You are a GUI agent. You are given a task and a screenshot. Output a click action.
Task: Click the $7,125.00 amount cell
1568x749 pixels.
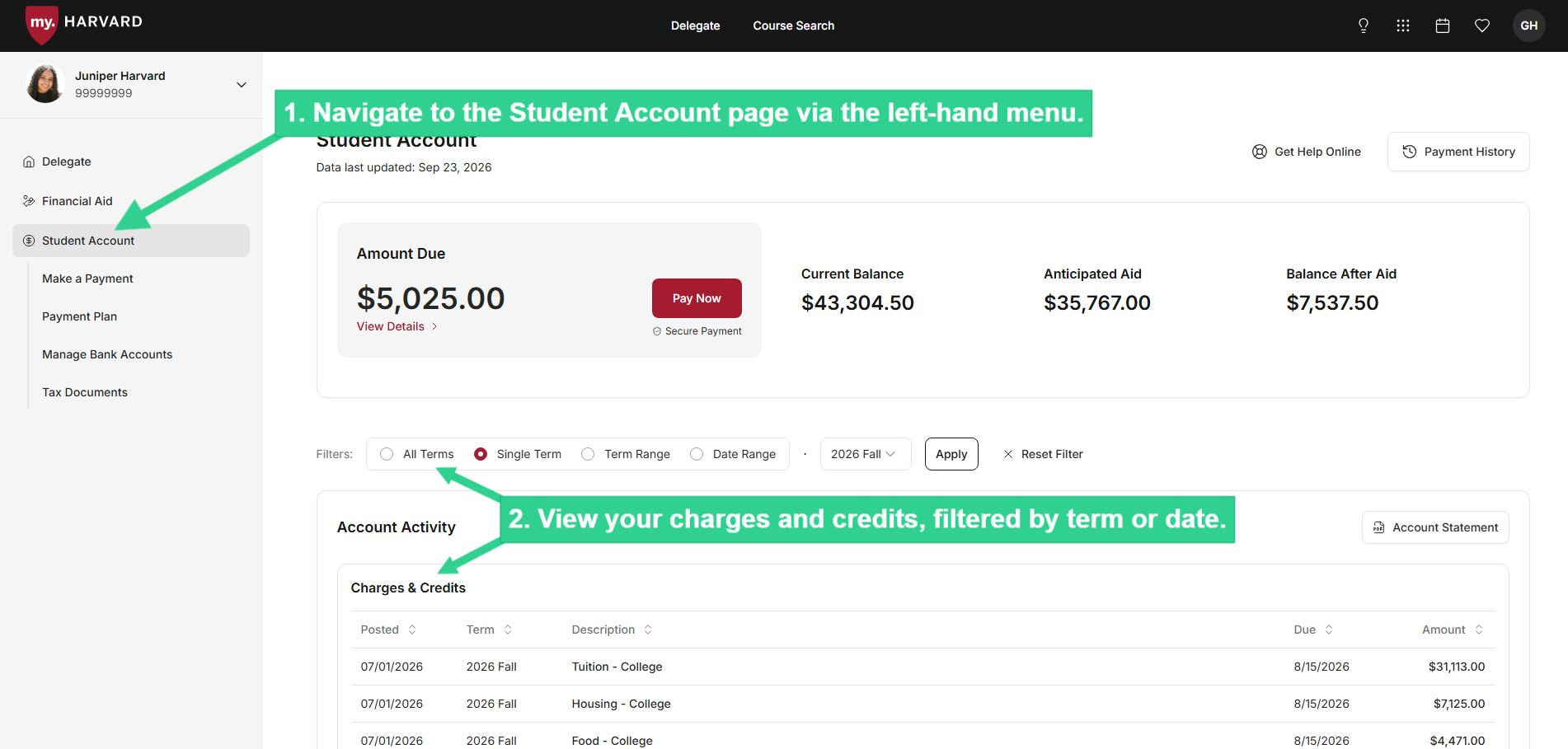[1459, 704]
